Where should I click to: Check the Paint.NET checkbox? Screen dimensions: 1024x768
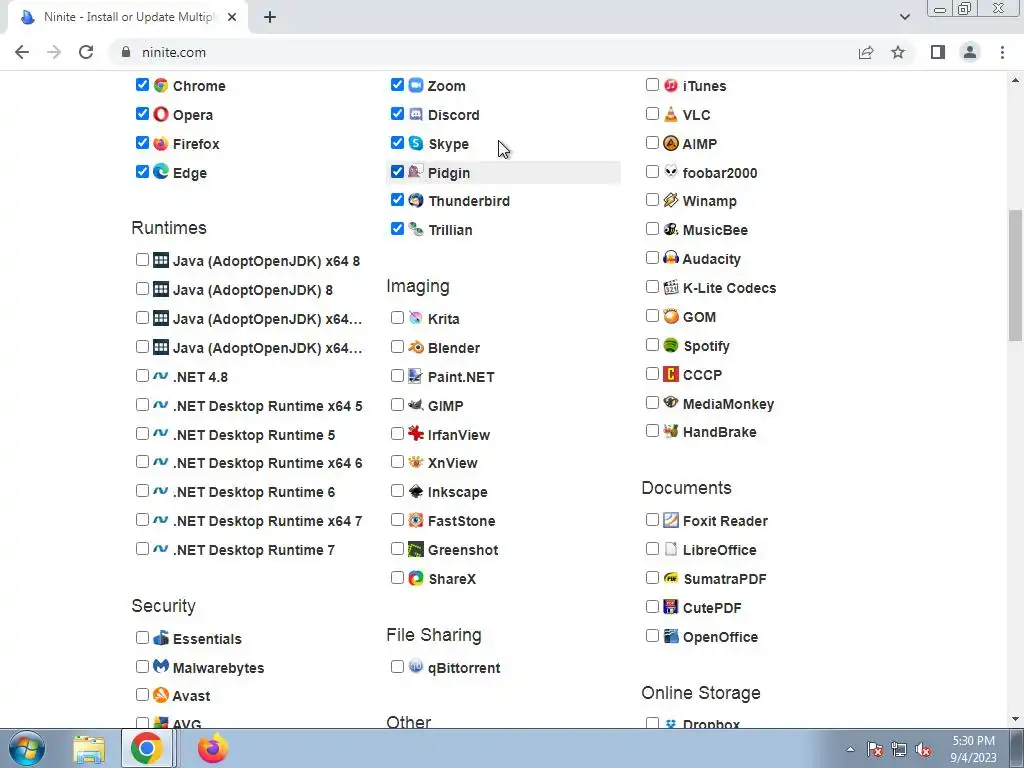pyautogui.click(x=397, y=376)
